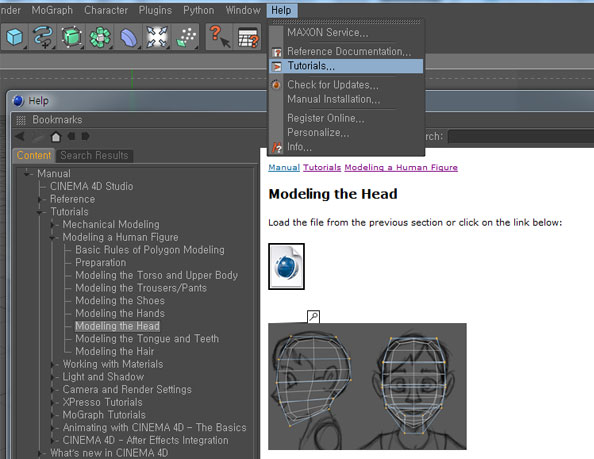The width and height of the screenshot is (594, 459).
Task: Click the particle emitter dots icon
Action: [x=186, y=37]
